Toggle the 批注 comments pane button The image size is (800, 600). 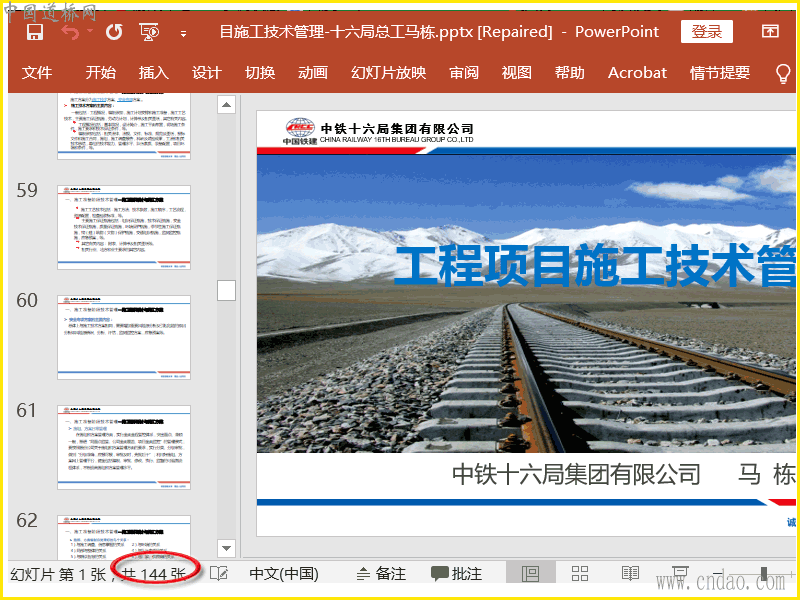[x=457, y=574]
